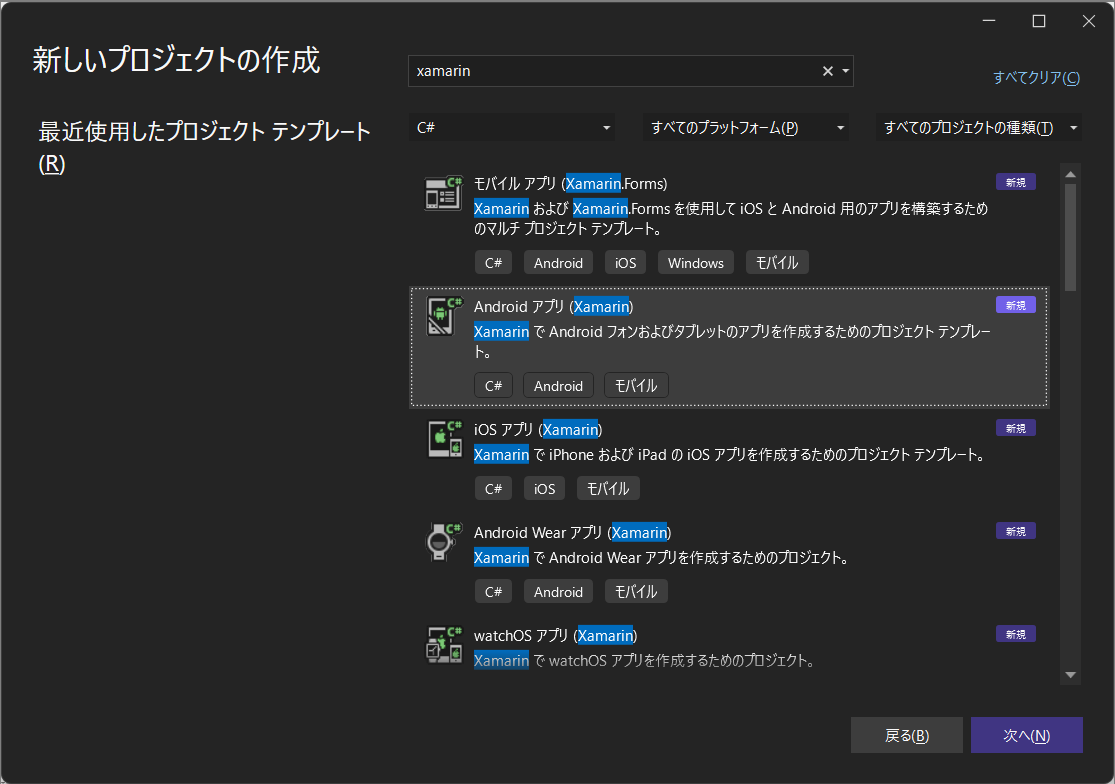1115x784 pixels.
Task: Click the モバイル tag under iOS アプリ template
Action: [x=608, y=489]
